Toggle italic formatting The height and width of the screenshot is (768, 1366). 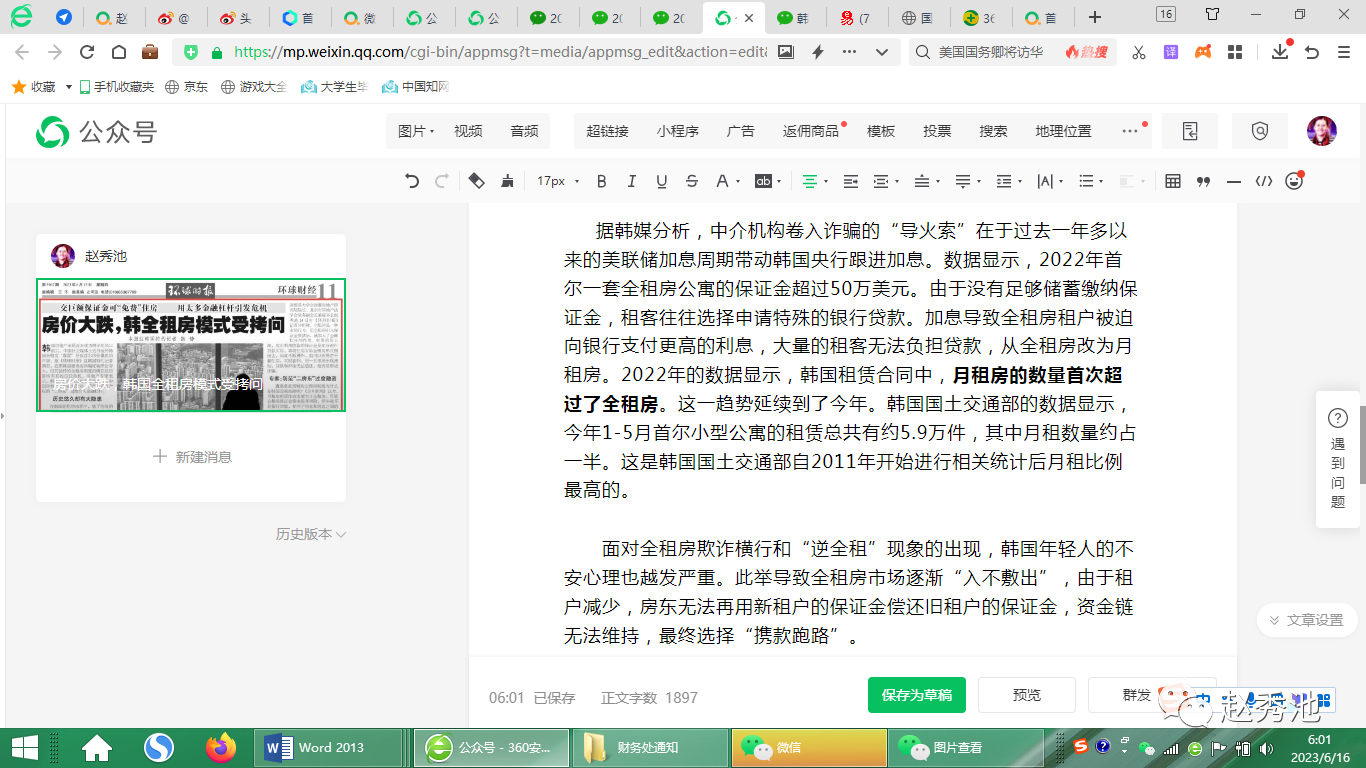[x=631, y=181]
